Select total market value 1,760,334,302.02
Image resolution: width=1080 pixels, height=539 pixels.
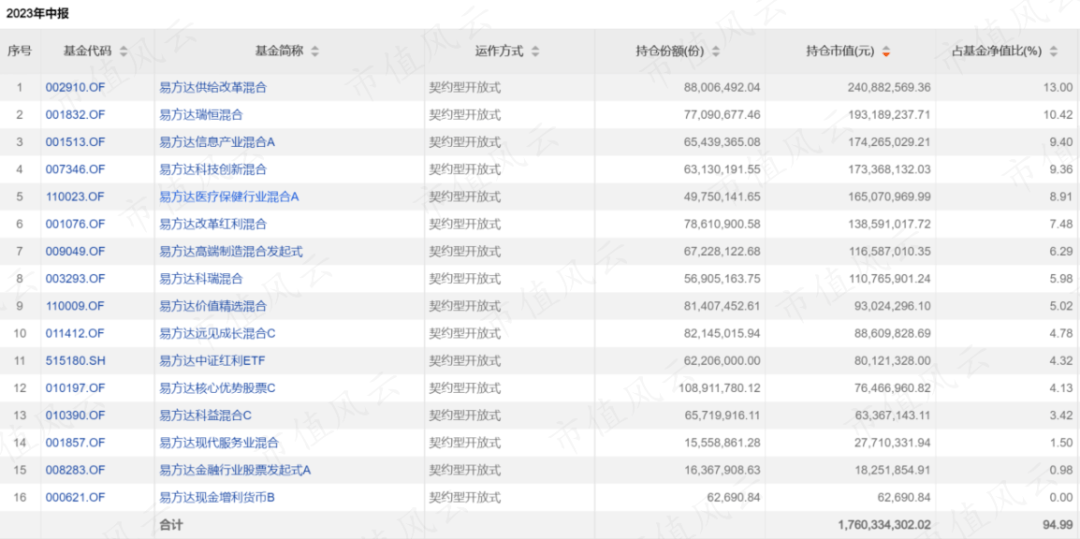pyautogui.click(x=884, y=525)
